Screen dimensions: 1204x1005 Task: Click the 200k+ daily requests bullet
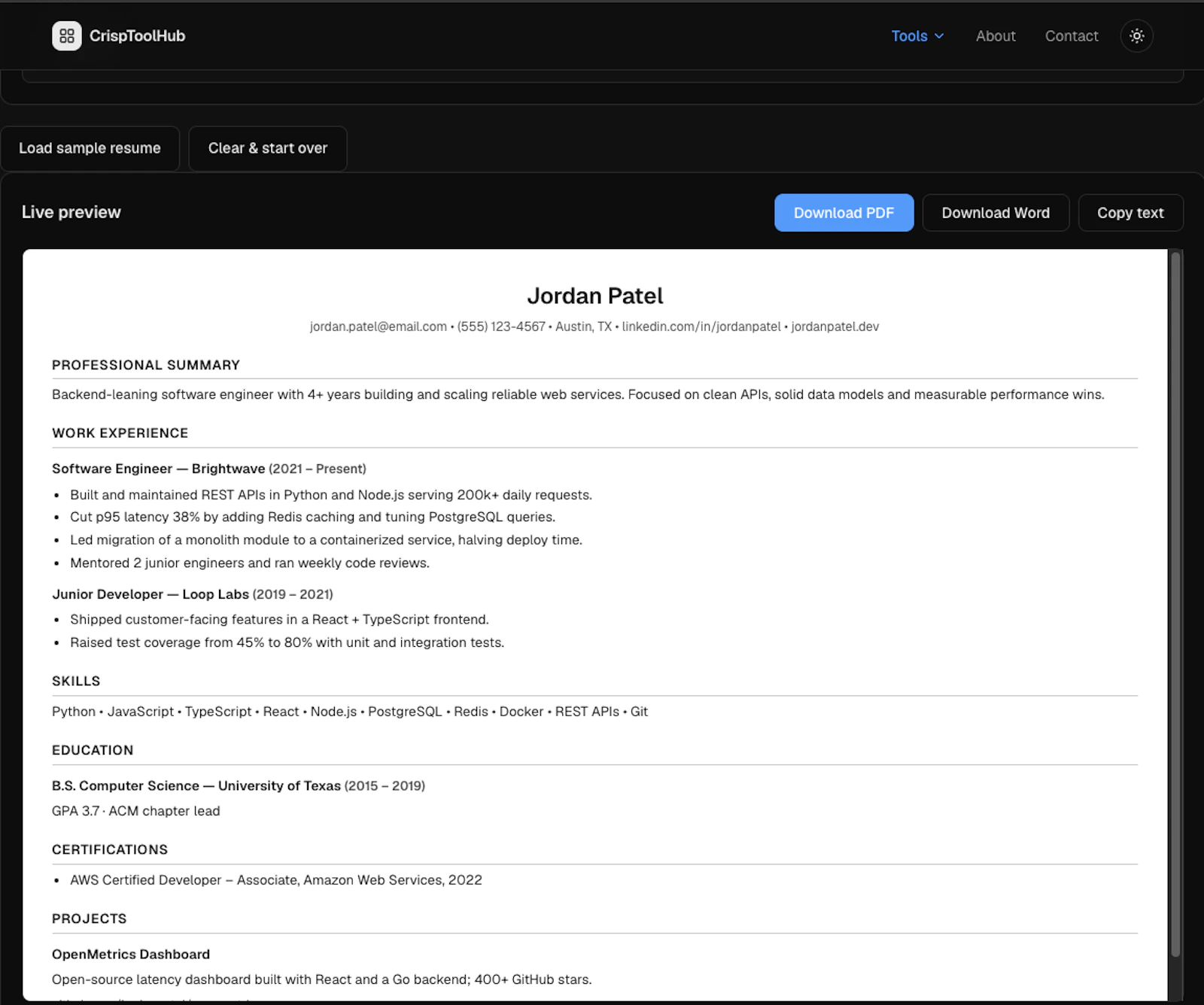coord(331,495)
